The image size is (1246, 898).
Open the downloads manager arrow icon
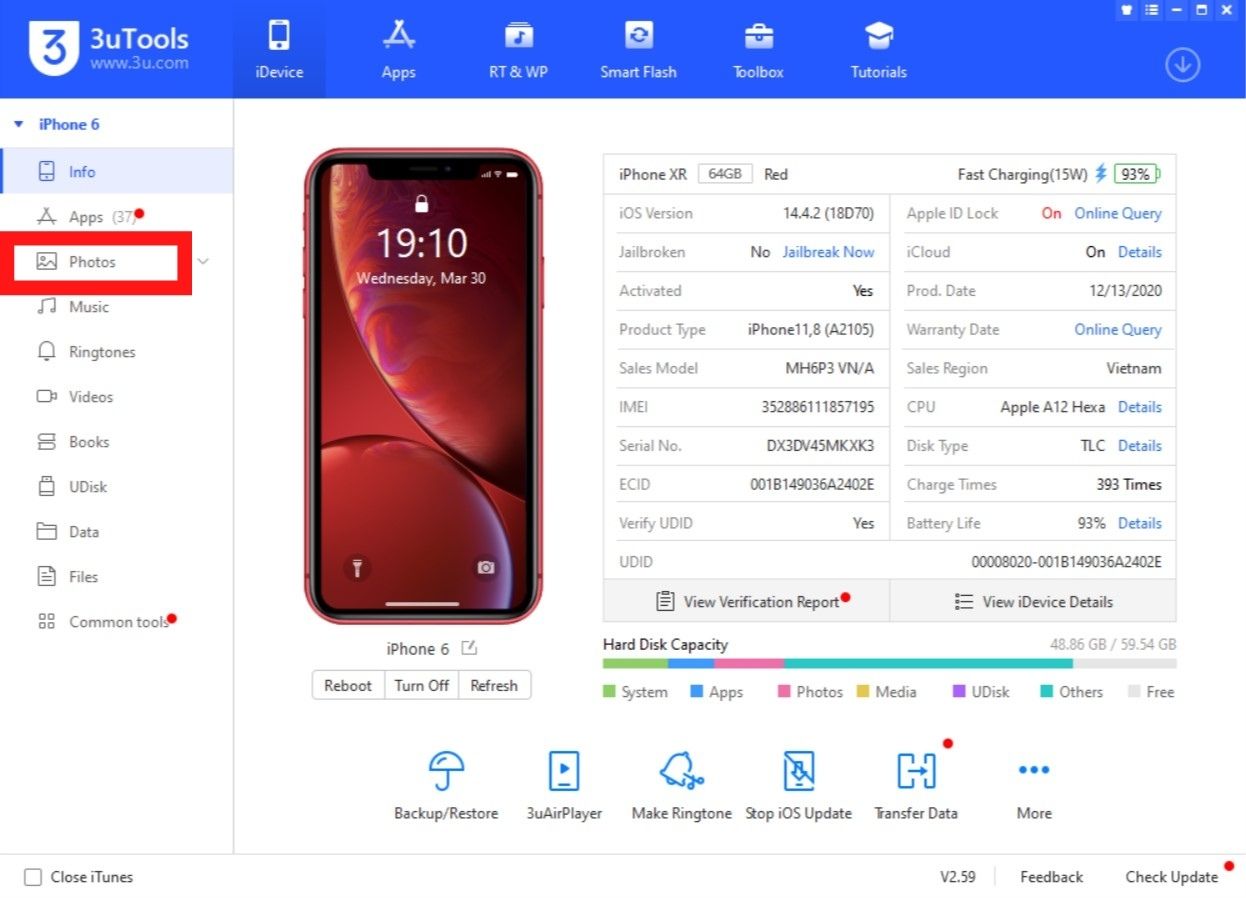(1182, 65)
